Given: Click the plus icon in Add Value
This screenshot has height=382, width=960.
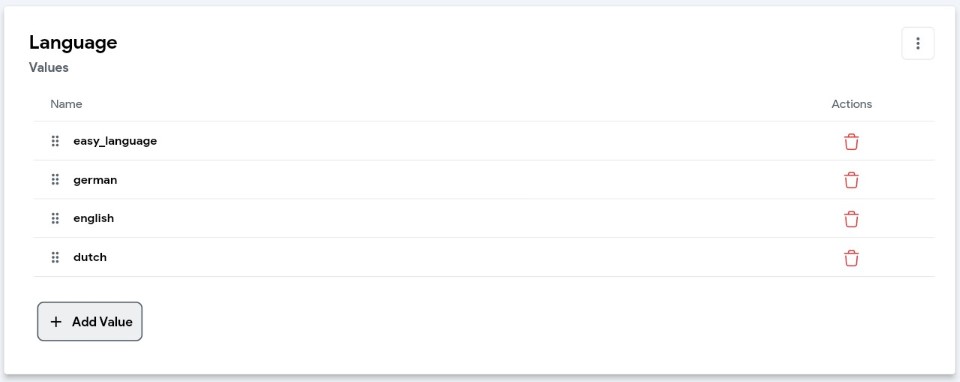Looking at the screenshot, I should (x=56, y=321).
